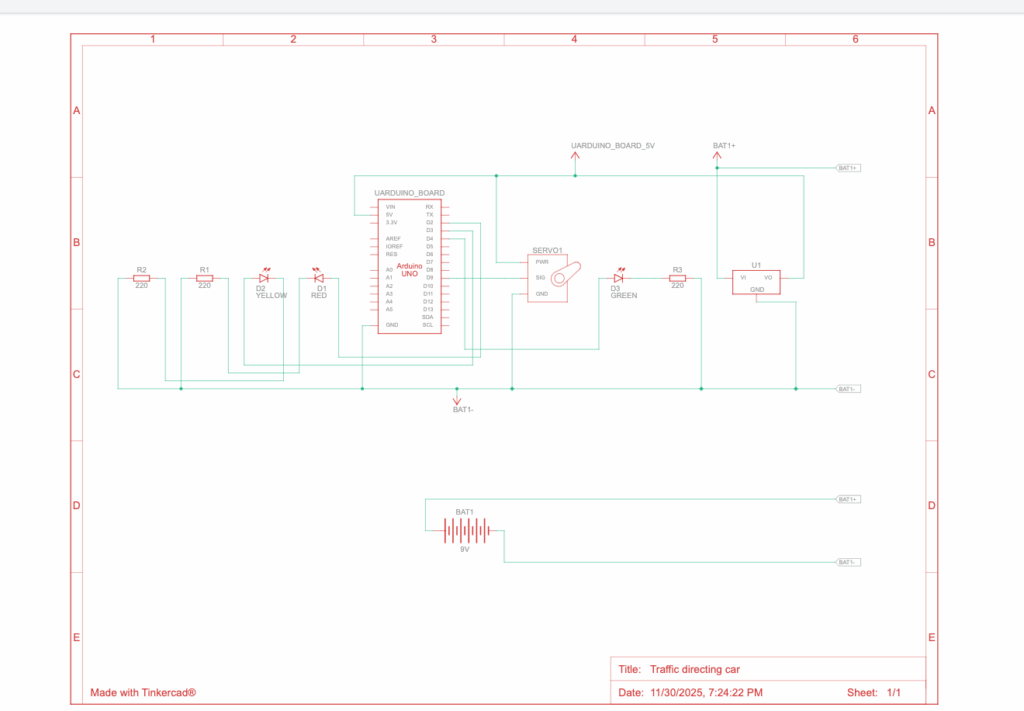Click the U1 voltage regulator block
This screenshot has width=1024, height=711.
757,282
